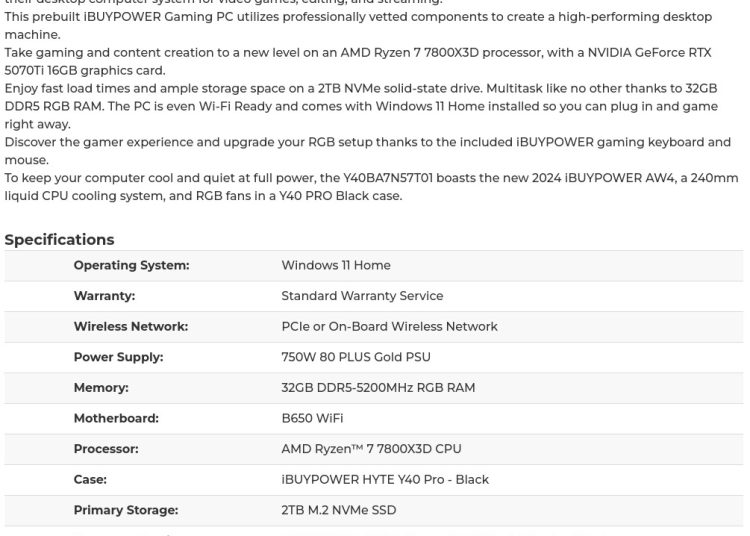Click PCIe or On-Board Wireless Network value

coord(389,327)
